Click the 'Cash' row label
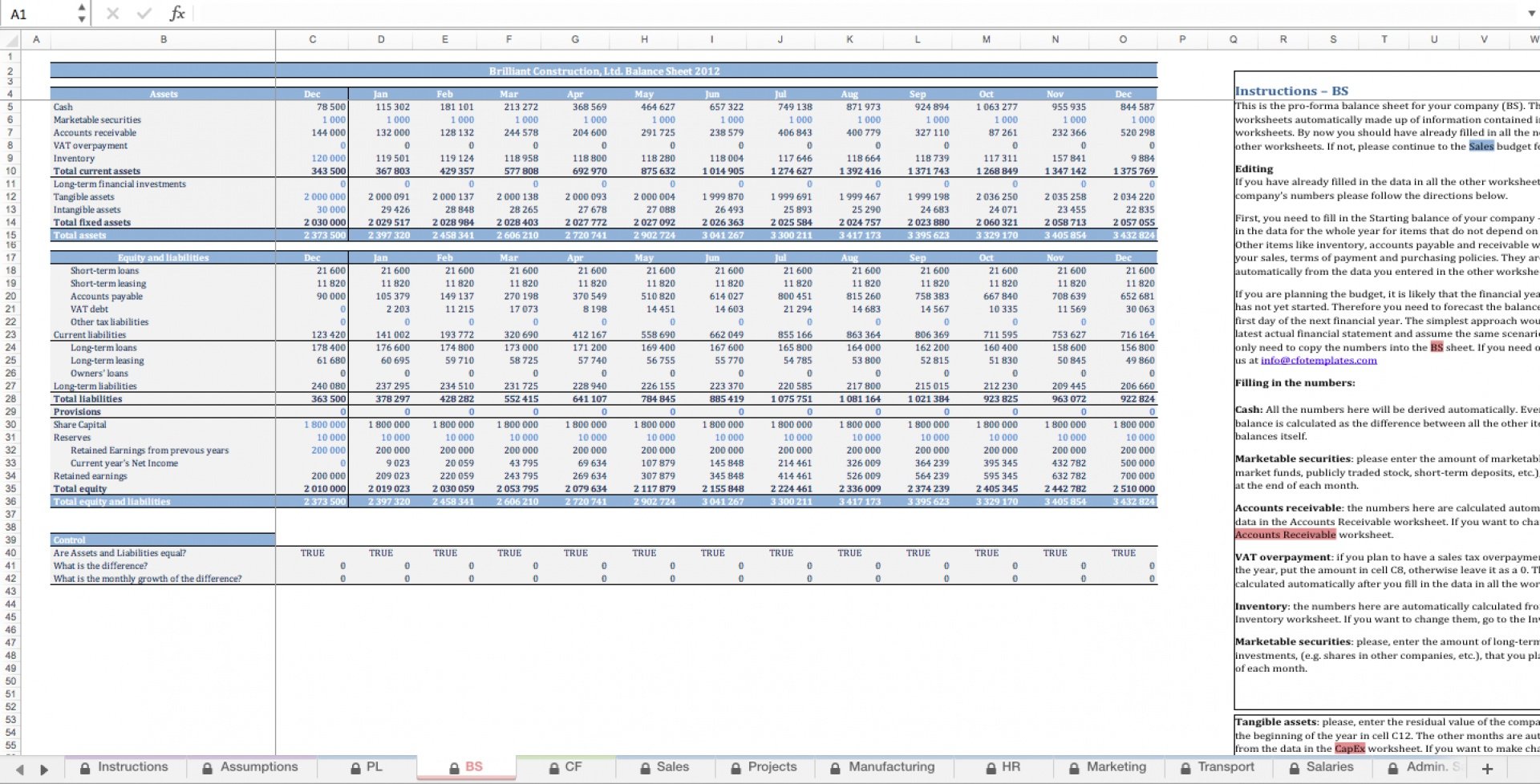Image resolution: width=1540 pixels, height=784 pixels. click(x=63, y=107)
